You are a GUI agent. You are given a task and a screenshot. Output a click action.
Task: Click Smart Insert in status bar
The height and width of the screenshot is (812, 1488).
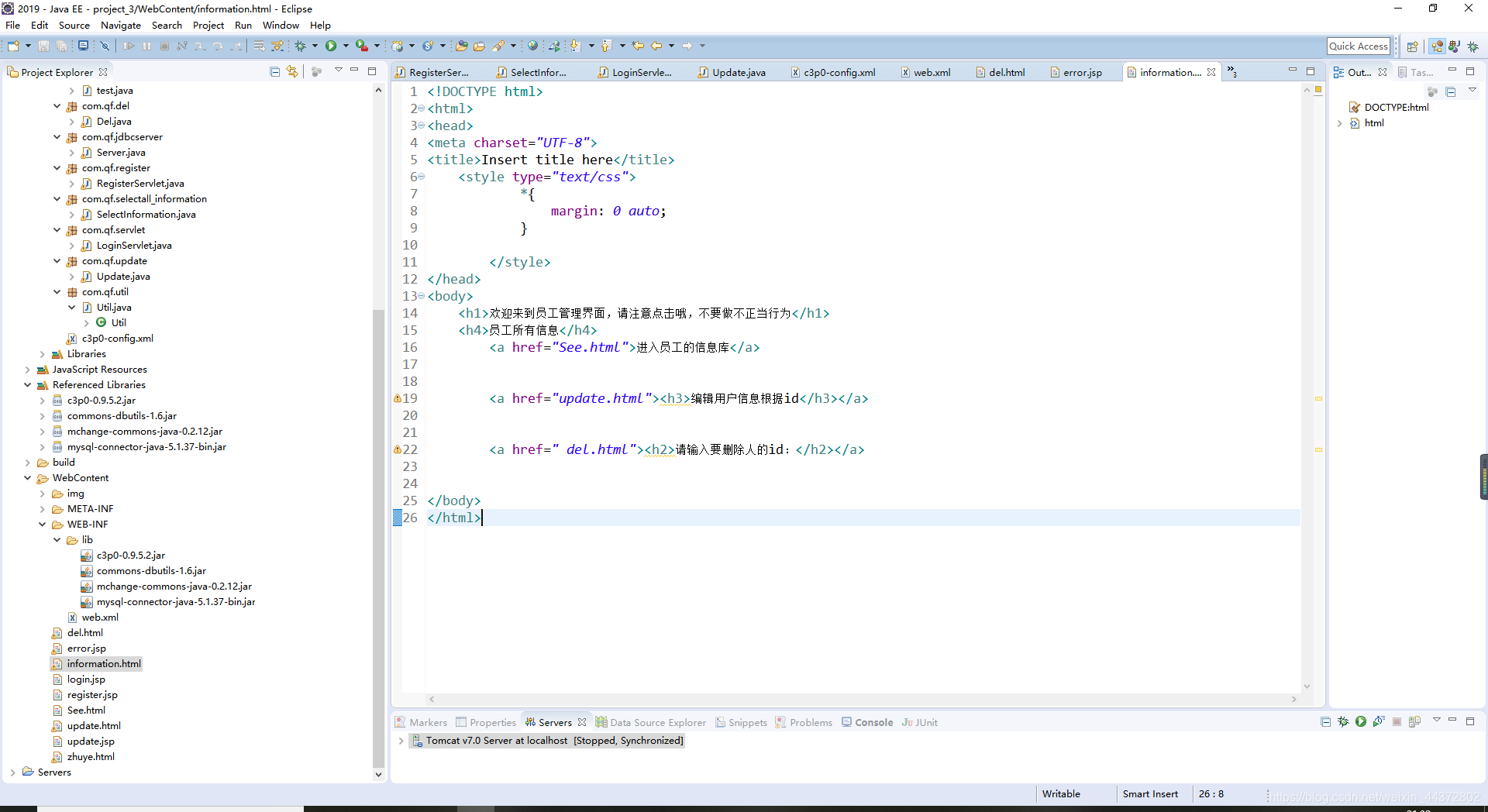point(1150,794)
